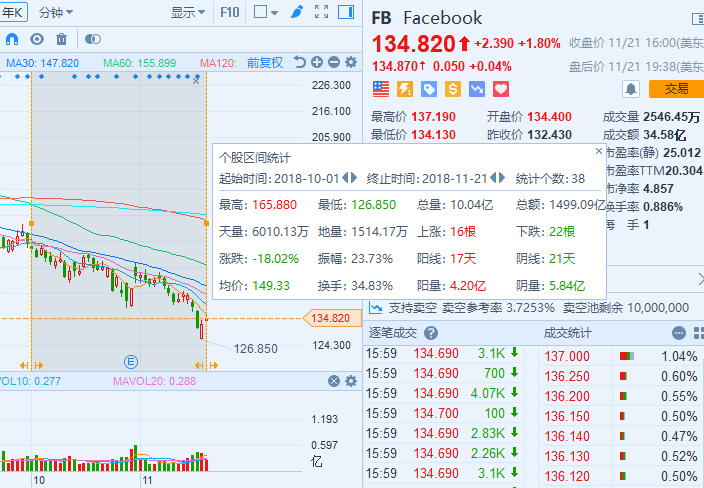Open the chart layout square dropdown
This screenshot has height=488, width=704.
pyautogui.click(x=266, y=12)
